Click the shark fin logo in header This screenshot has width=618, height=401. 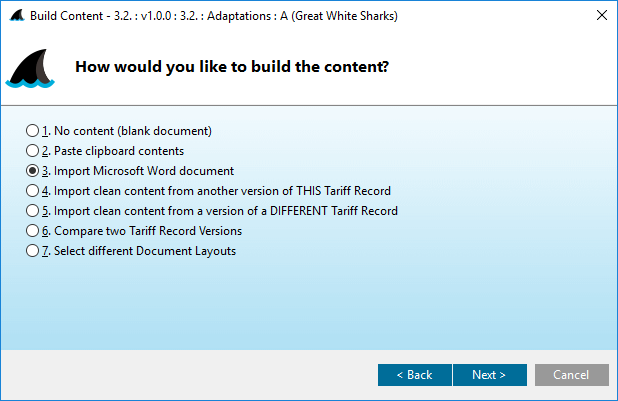36,69
